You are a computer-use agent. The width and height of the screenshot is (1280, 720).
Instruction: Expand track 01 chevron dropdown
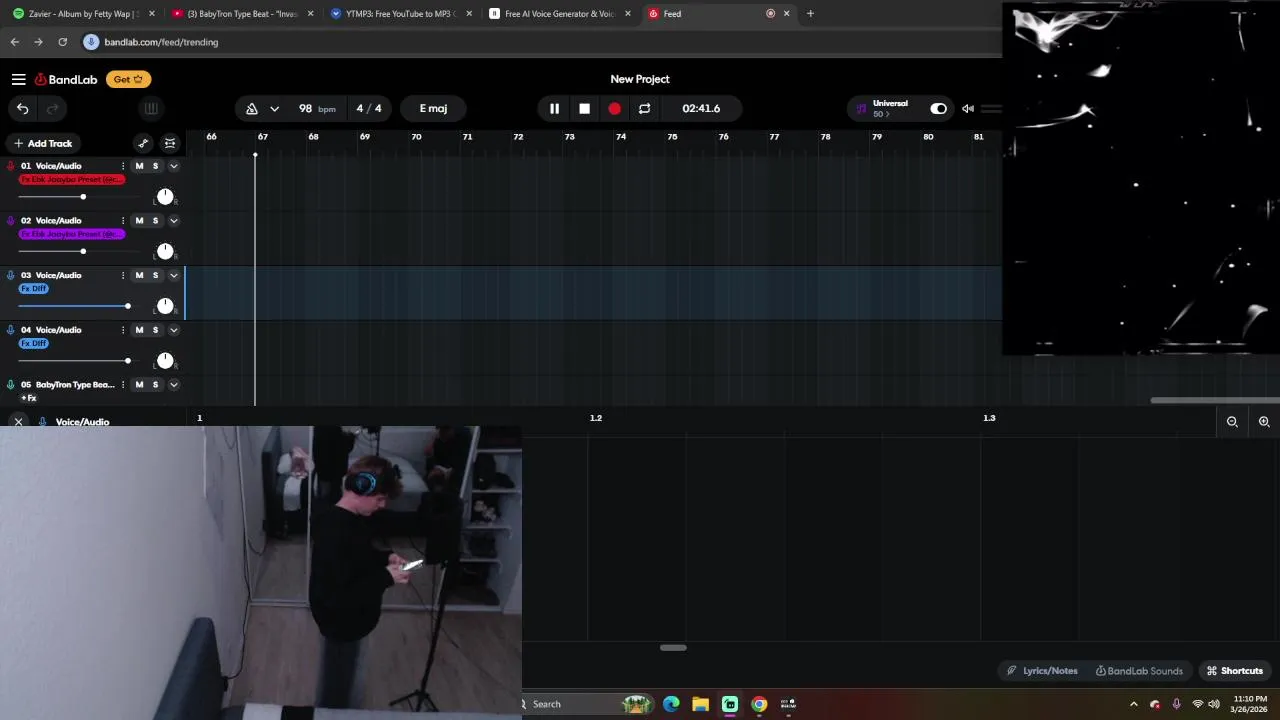[173, 166]
